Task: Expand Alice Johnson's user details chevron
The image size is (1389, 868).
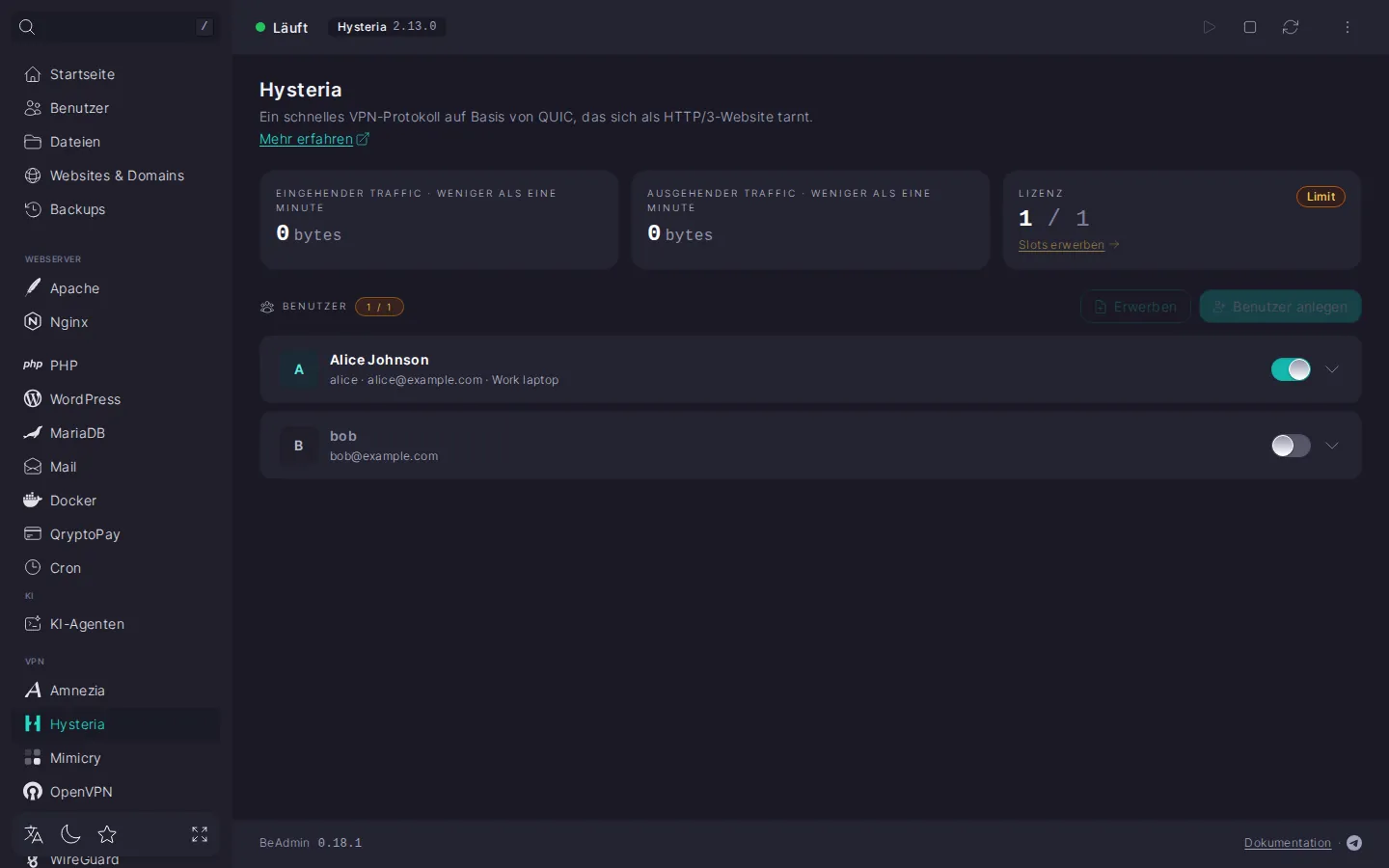Action: point(1332,369)
